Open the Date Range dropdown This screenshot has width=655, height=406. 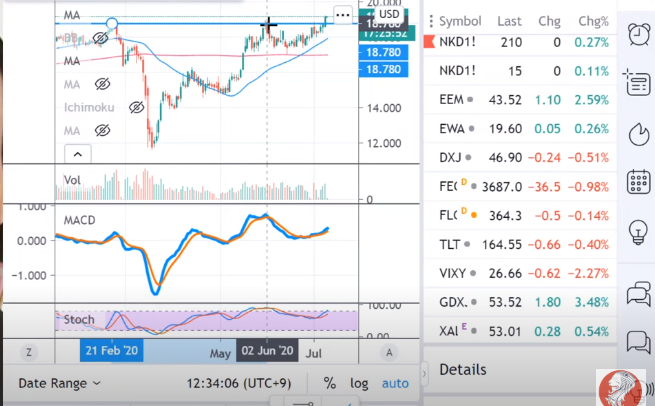[x=59, y=383]
